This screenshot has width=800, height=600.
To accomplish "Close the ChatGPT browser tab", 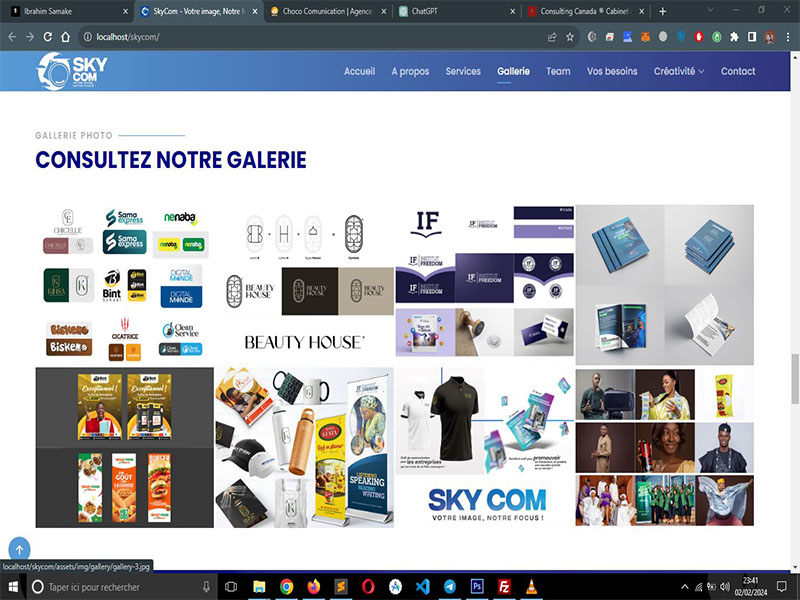I will pos(512,11).
